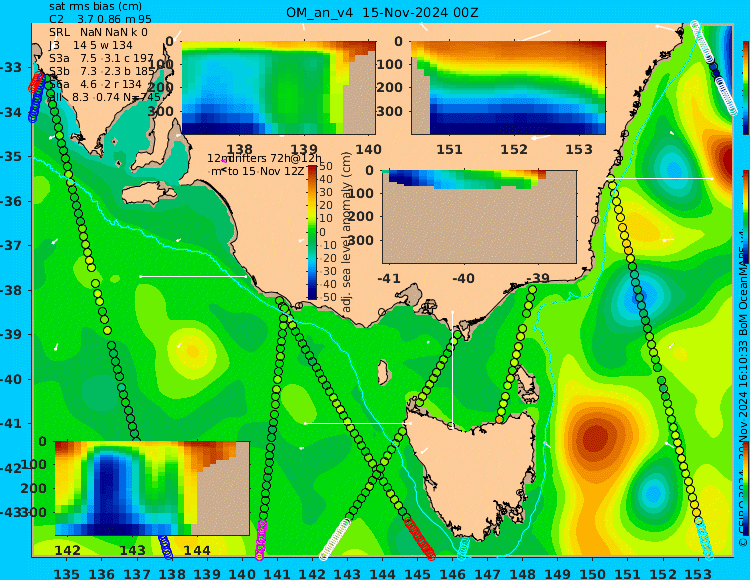Click latitude axis label -35

tap(11, 156)
